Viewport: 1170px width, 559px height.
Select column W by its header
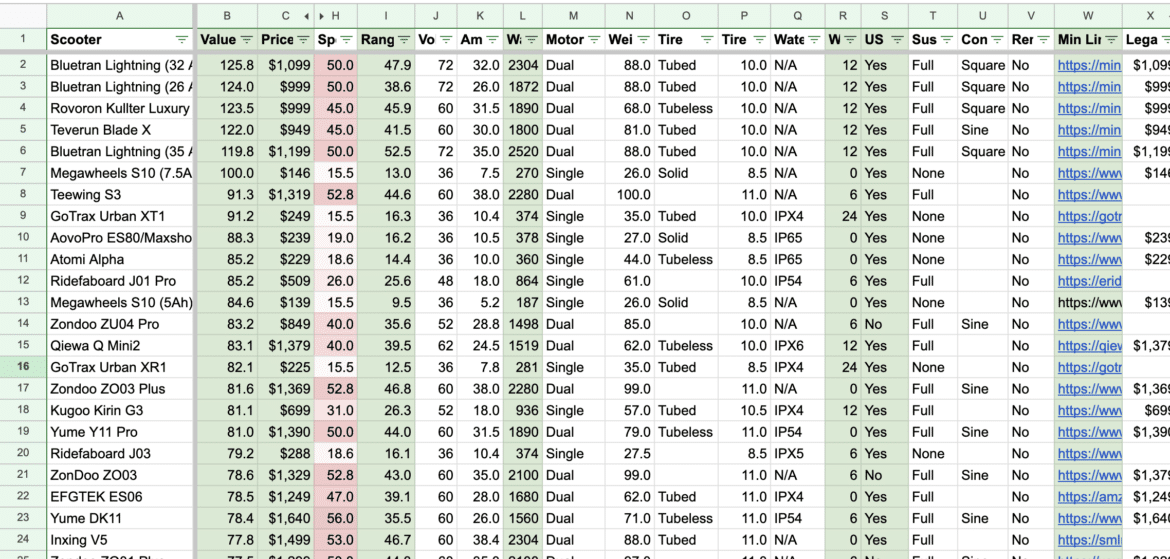coord(1088,15)
